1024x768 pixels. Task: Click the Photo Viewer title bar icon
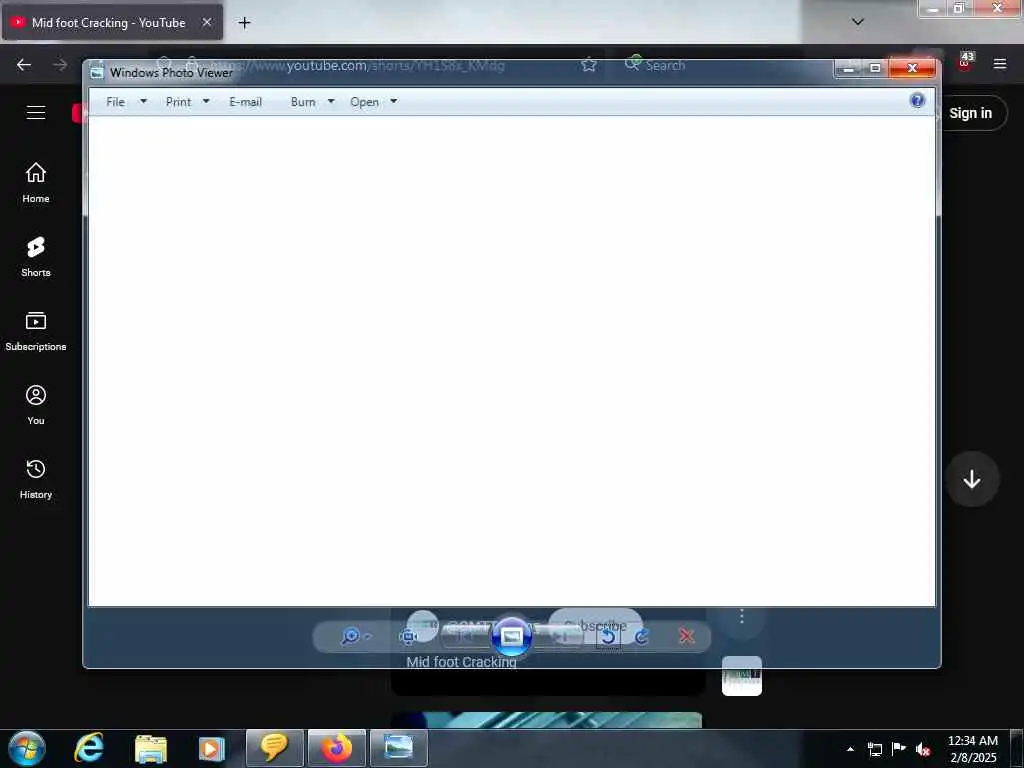[x=97, y=72]
